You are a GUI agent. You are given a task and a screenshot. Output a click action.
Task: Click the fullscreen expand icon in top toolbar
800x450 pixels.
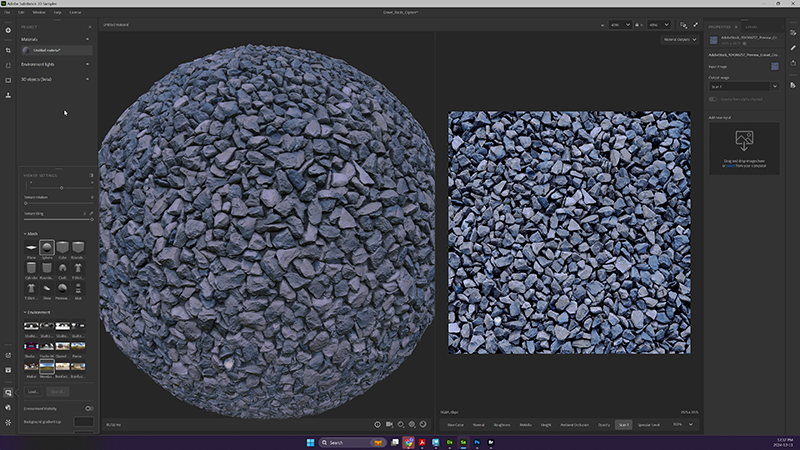click(x=696, y=24)
